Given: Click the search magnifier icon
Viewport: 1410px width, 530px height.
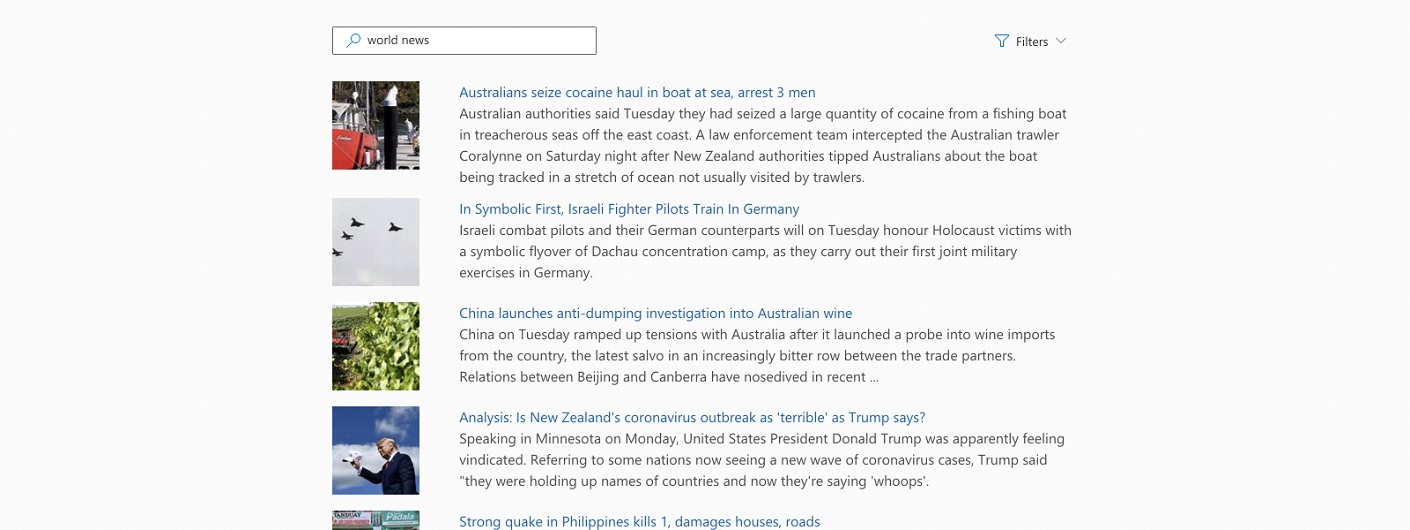Looking at the screenshot, I should 353,41.
